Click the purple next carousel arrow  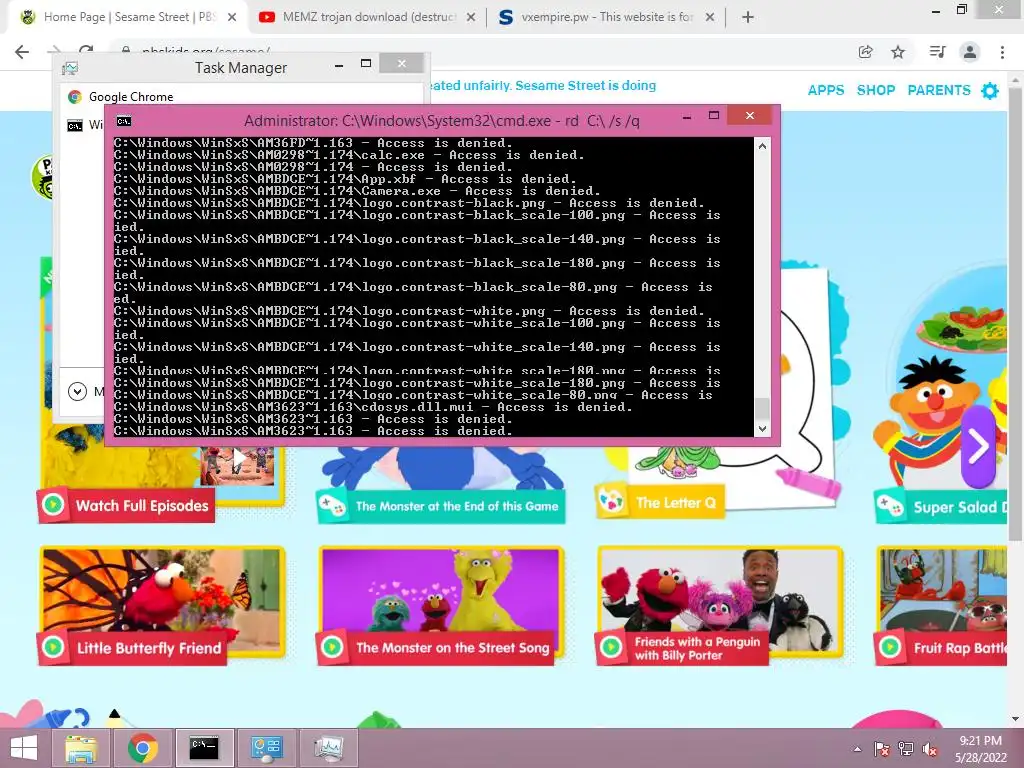pos(978,447)
